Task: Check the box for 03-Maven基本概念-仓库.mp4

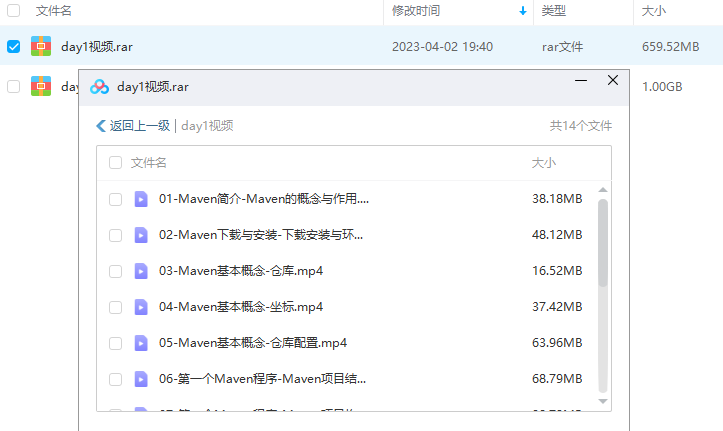Action: (x=115, y=271)
